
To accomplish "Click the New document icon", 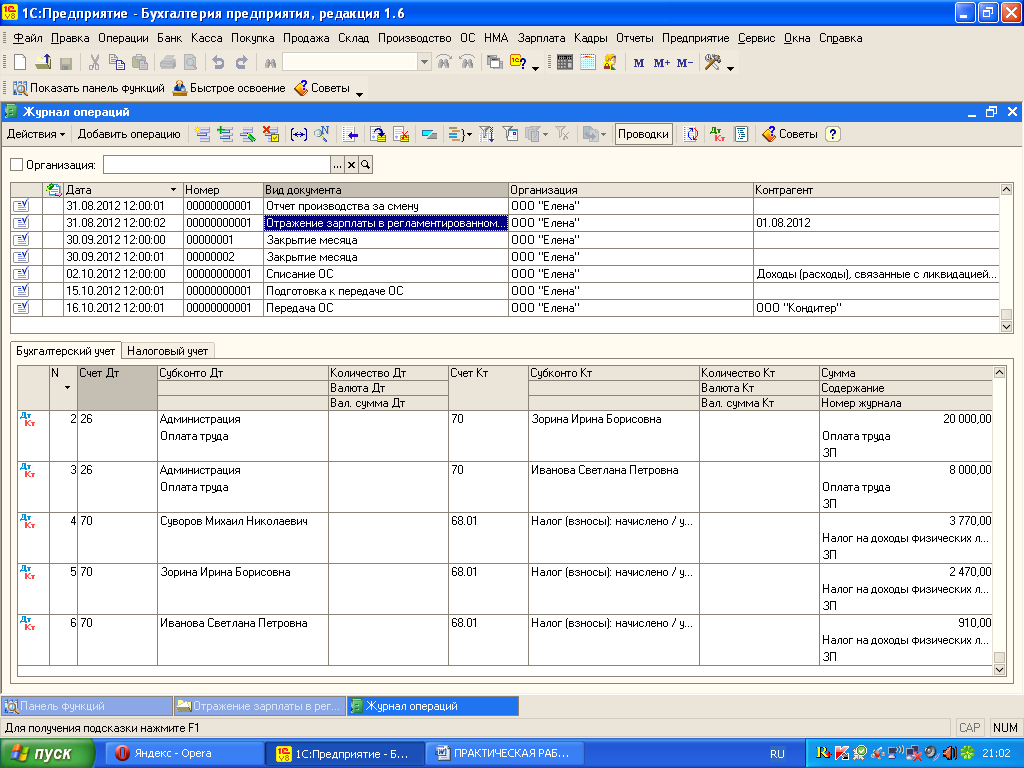I will (20, 63).
